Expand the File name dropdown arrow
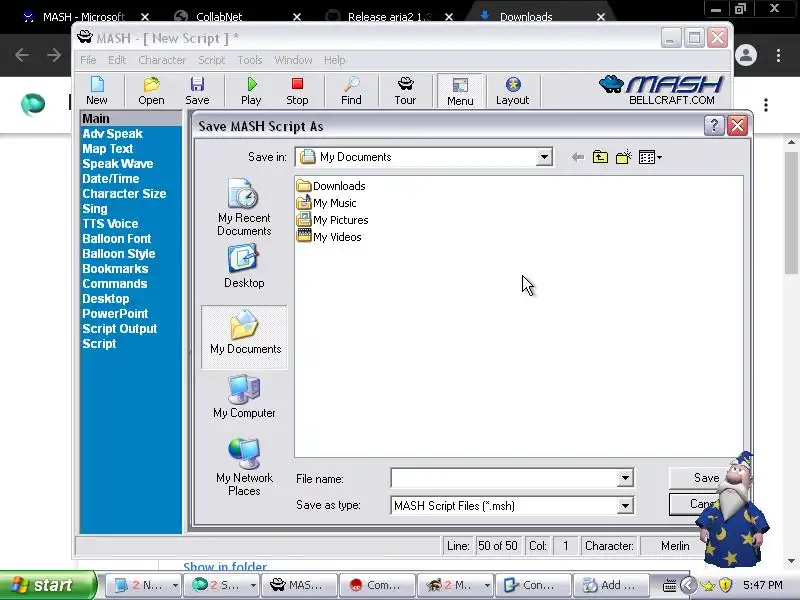 [x=625, y=479]
